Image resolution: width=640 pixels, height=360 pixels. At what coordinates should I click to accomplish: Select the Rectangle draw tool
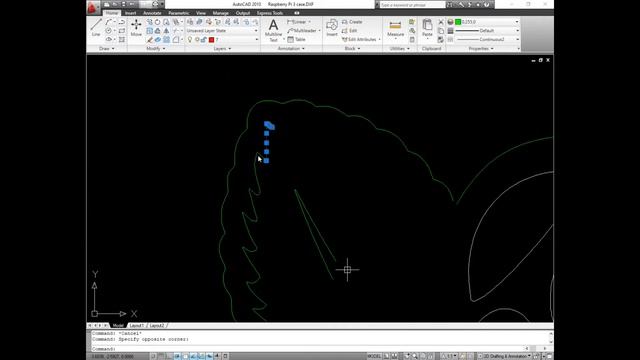(122, 31)
